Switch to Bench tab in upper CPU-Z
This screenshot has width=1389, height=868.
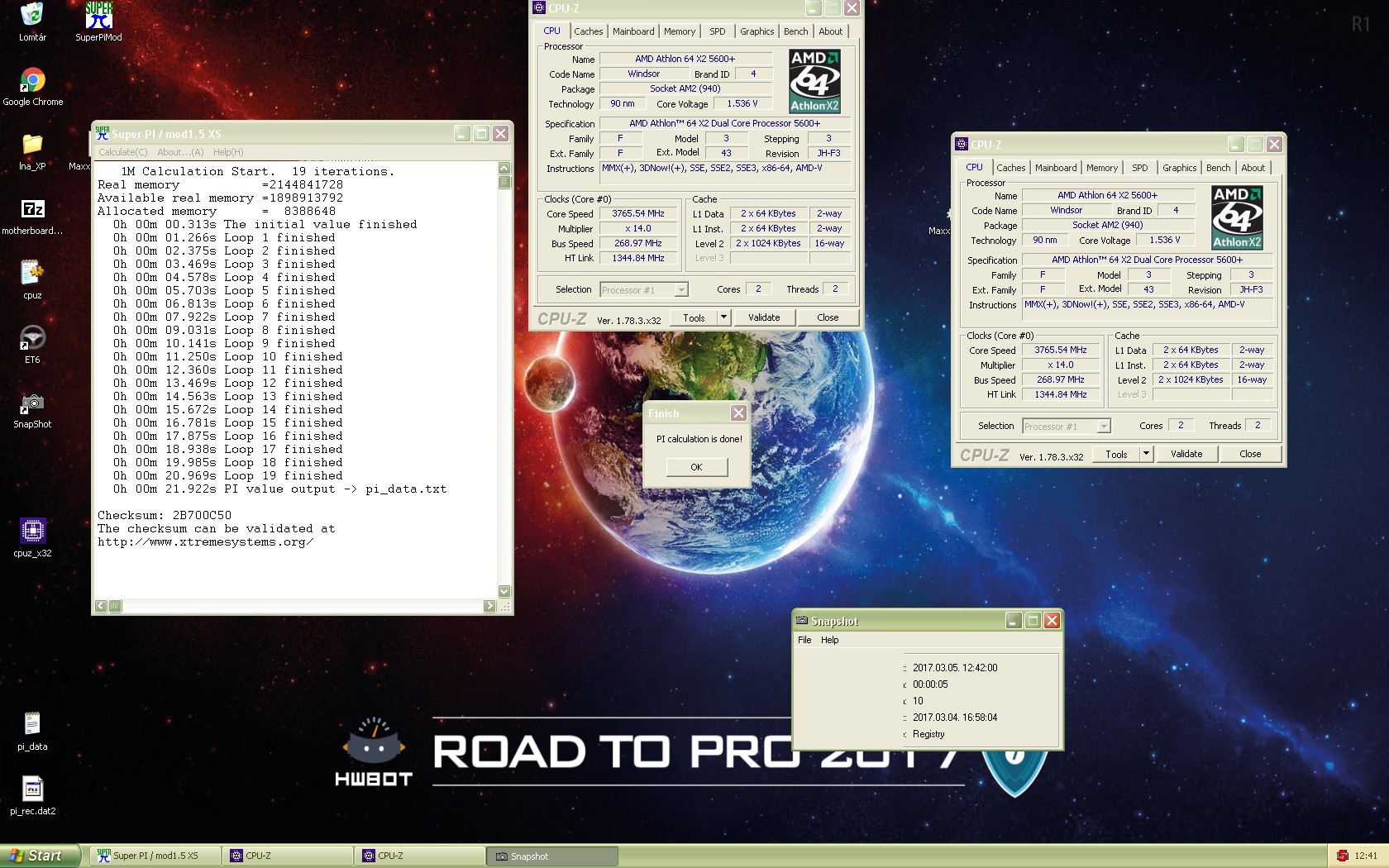pyautogui.click(x=796, y=31)
